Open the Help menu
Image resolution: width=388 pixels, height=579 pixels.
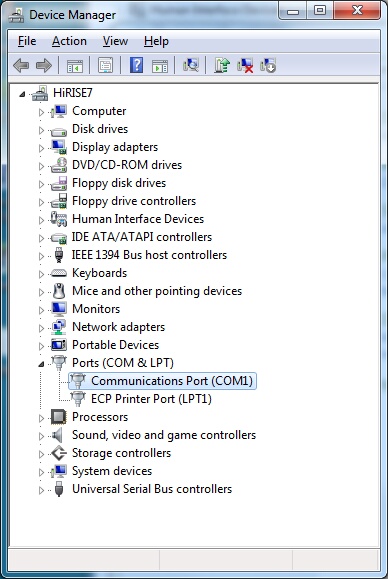click(x=156, y=41)
